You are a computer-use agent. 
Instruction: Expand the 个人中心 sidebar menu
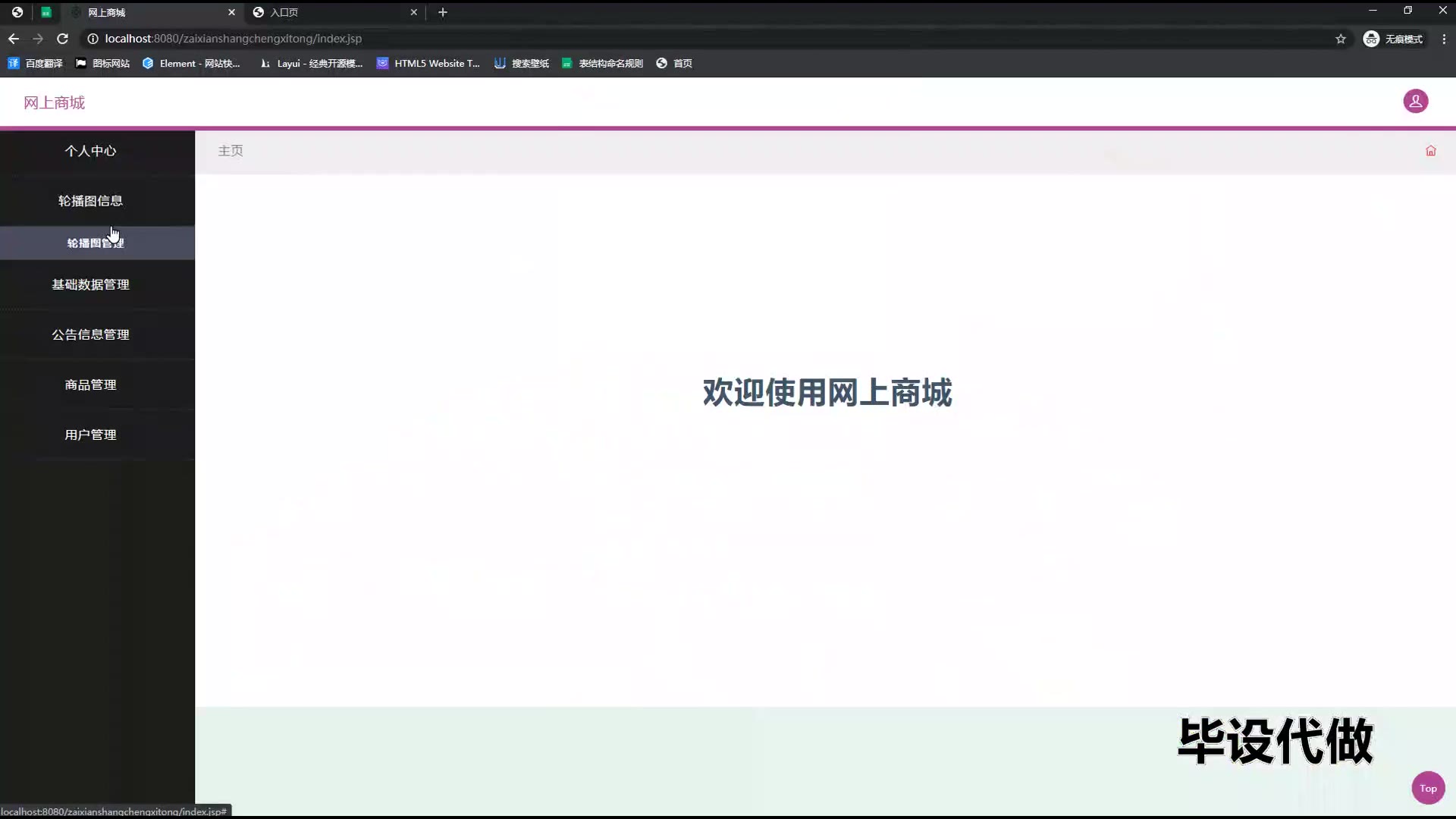(x=90, y=151)
